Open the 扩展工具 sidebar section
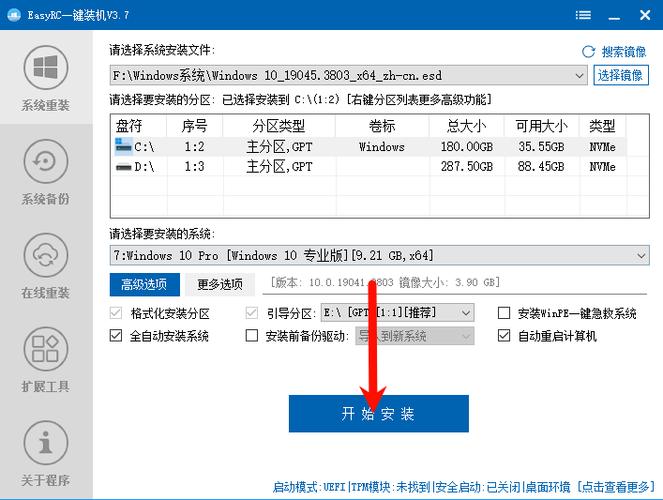 pyautogui.click(x=46, y=360)
